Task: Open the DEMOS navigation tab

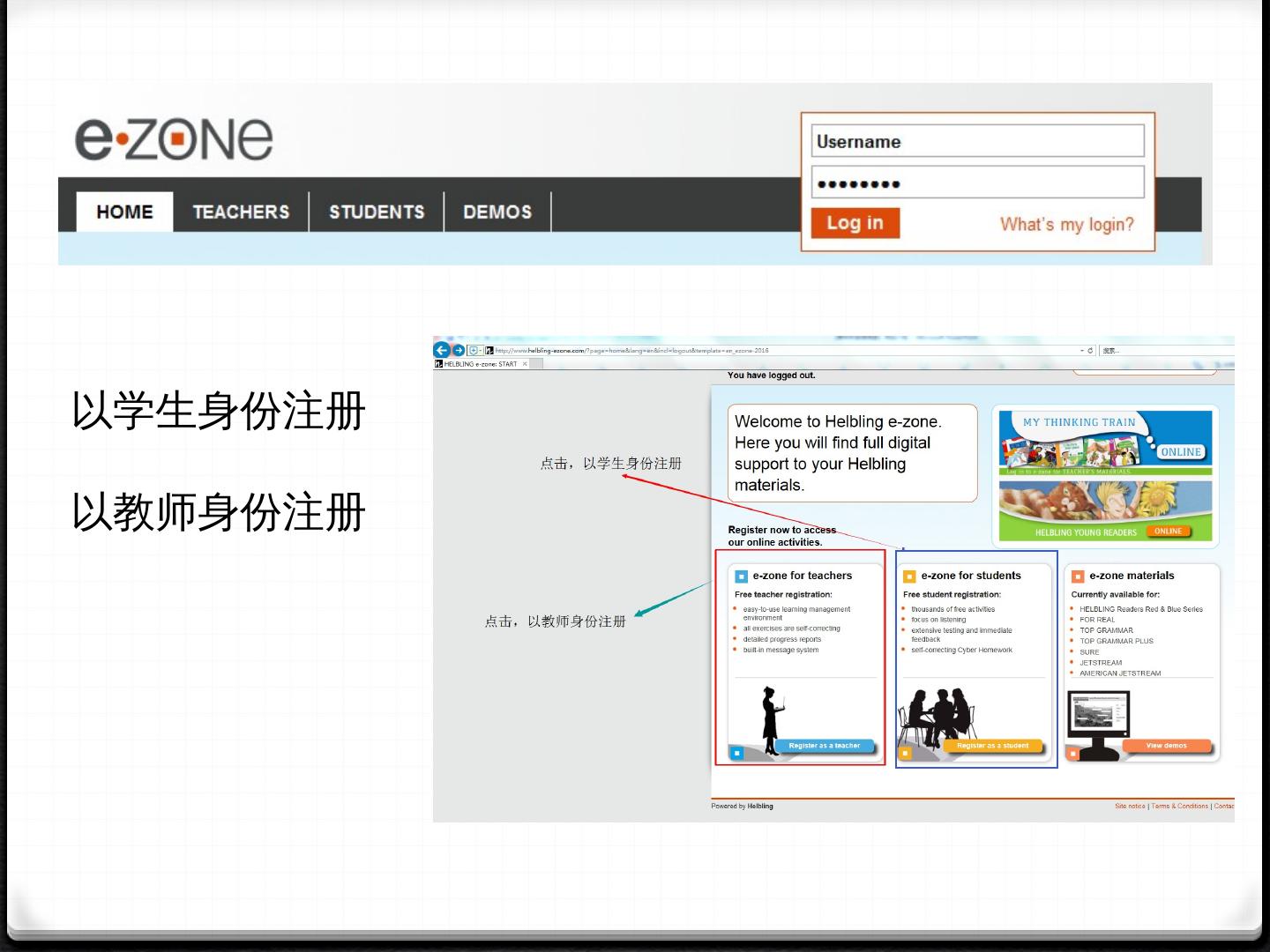Action: 497,212
